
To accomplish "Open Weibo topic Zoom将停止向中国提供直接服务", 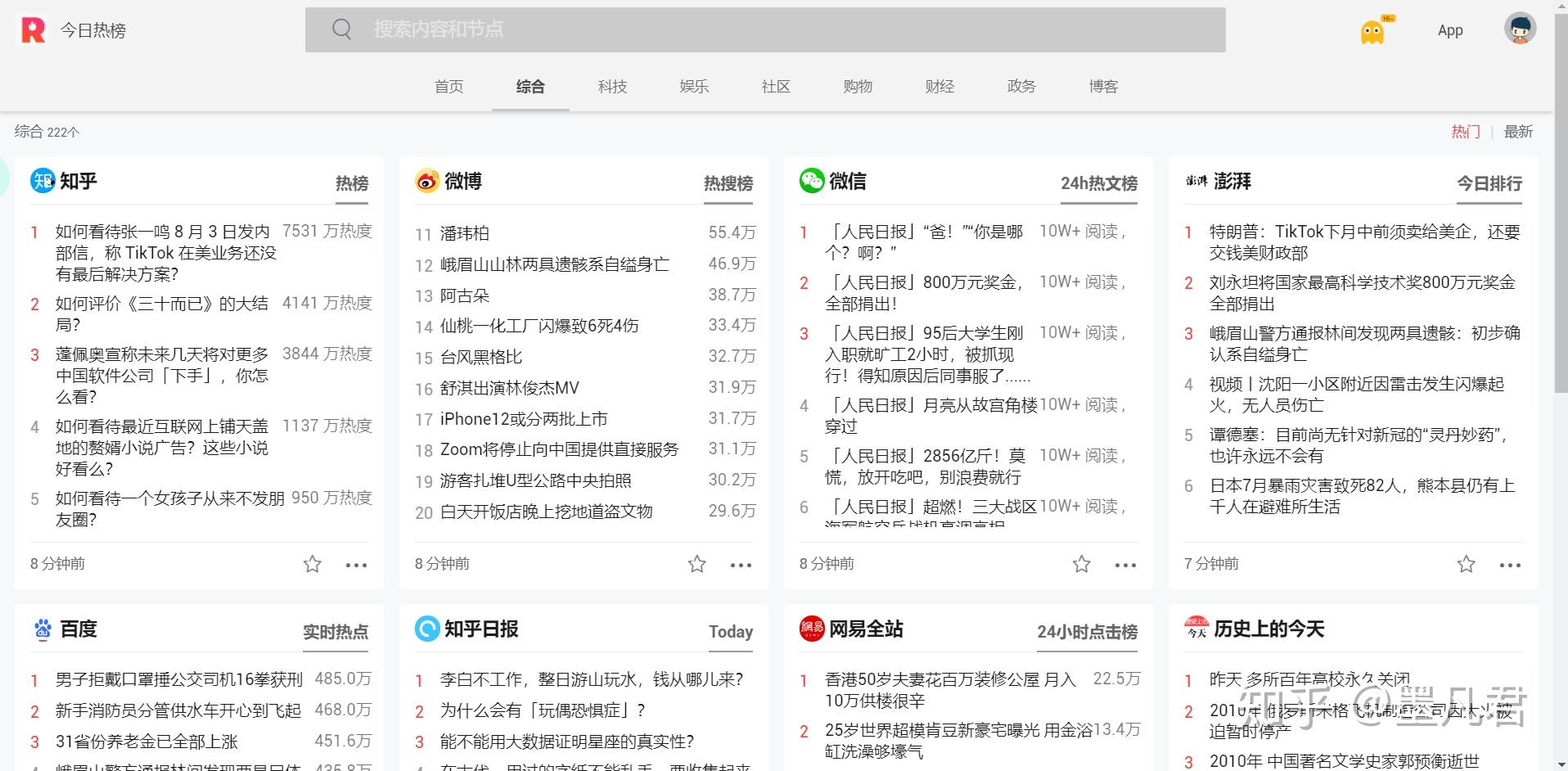I will pyautogui.click(x=560, y=449).
